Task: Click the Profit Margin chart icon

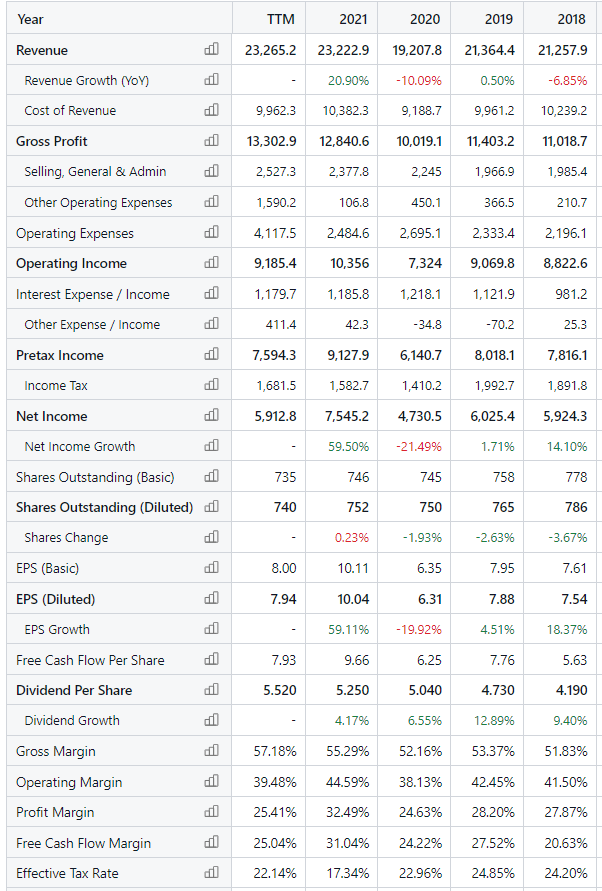Action: tap(211, 811)
